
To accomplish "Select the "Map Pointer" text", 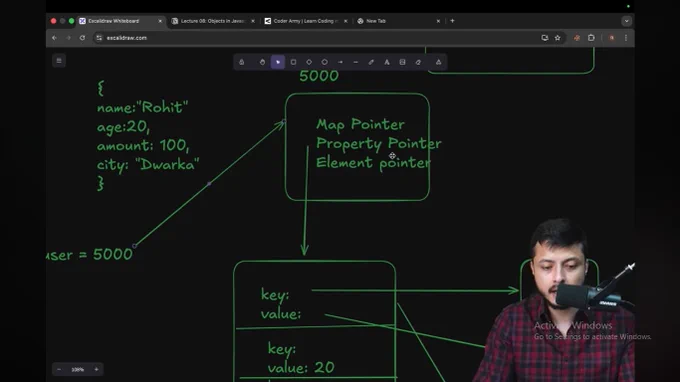I will tap(360, 124).
